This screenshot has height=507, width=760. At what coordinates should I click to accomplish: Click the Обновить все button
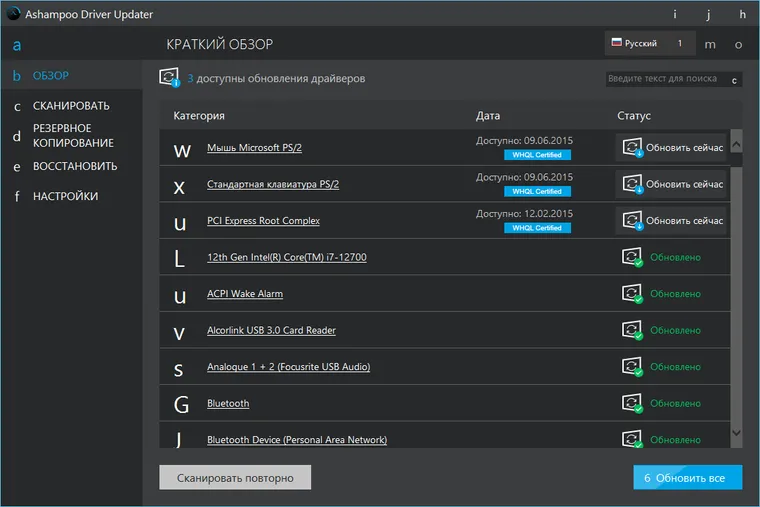(x=687, y=478)
